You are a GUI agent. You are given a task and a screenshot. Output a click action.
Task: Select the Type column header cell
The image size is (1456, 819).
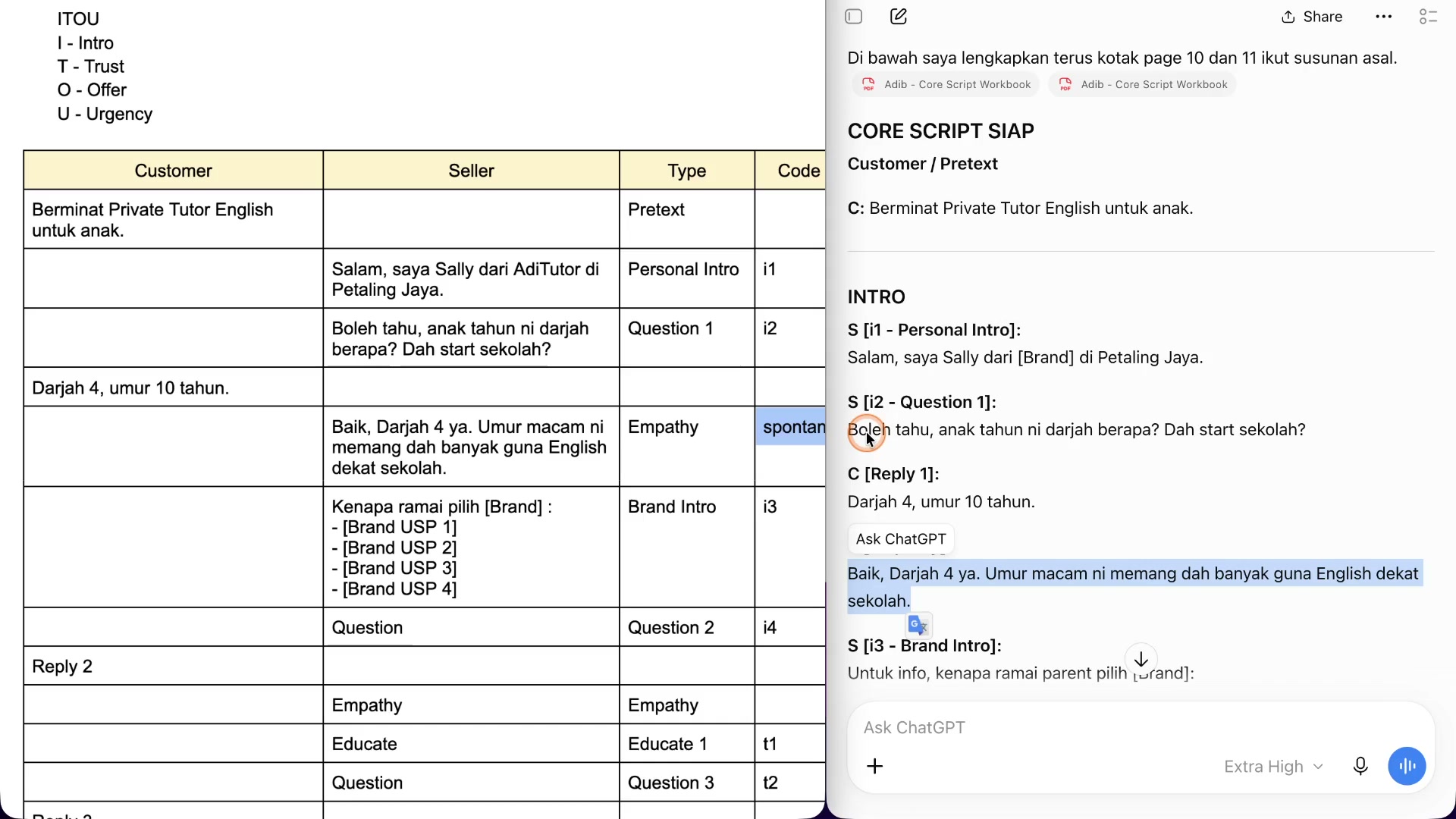coord(687,171)
